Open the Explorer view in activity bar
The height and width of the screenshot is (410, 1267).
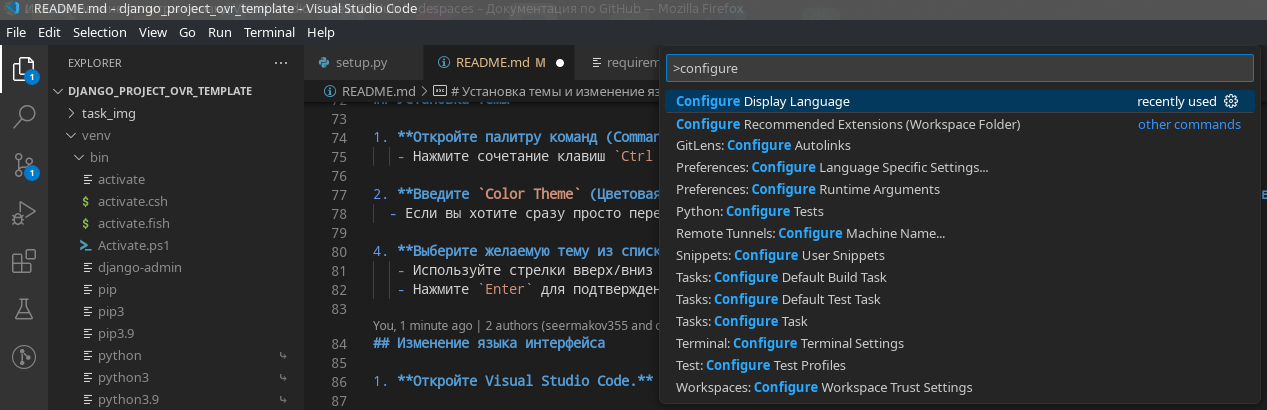coord(23,69)
